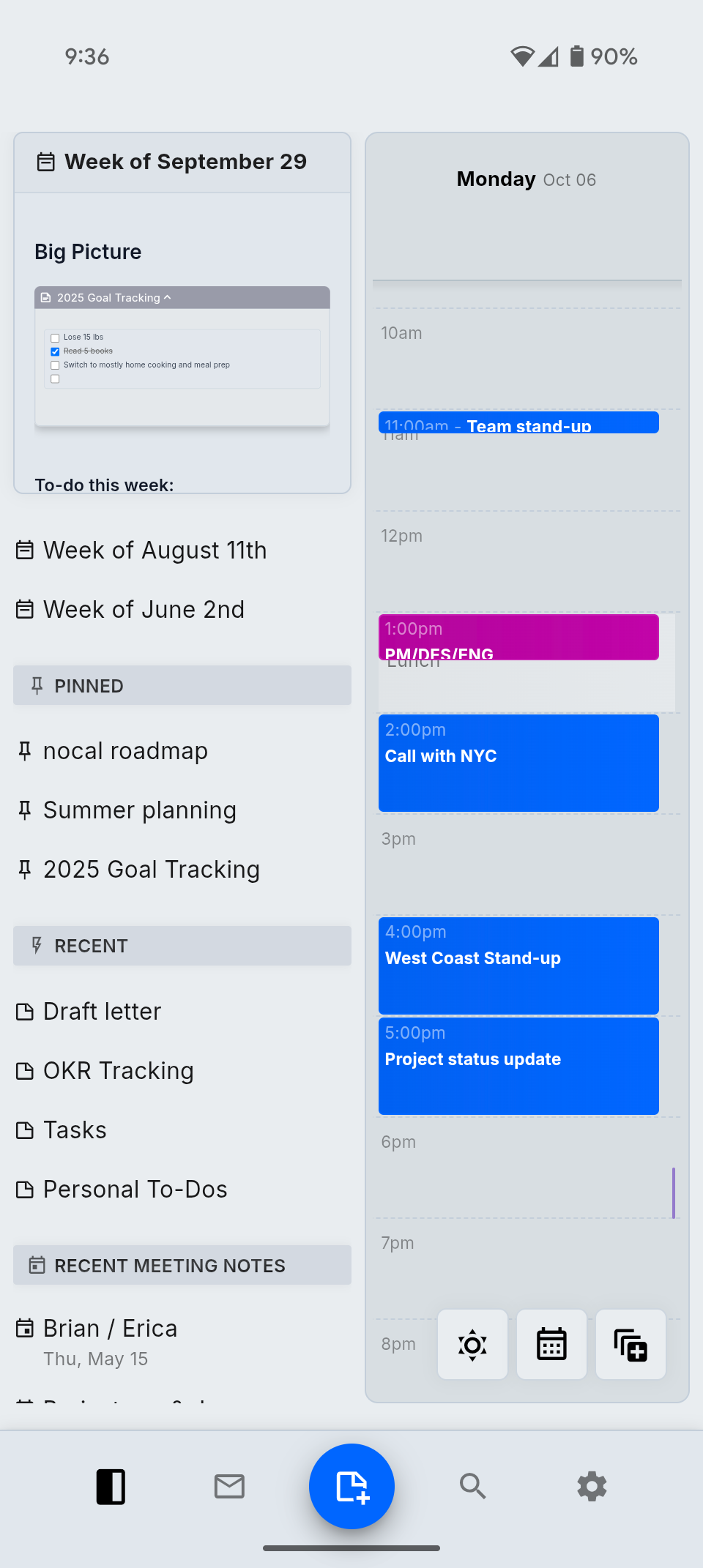Open the Draft letter note
The width and height of the screenshot is (703, 1568).
(102, 1012)
